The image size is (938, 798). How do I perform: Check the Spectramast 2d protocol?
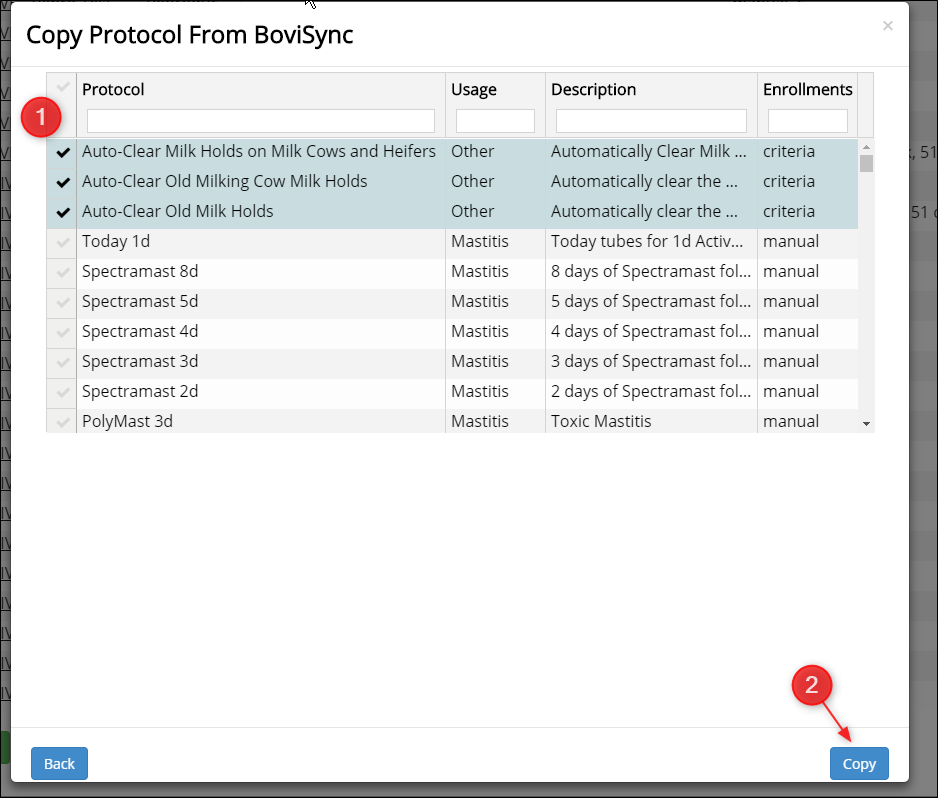[x=63, y=392]
